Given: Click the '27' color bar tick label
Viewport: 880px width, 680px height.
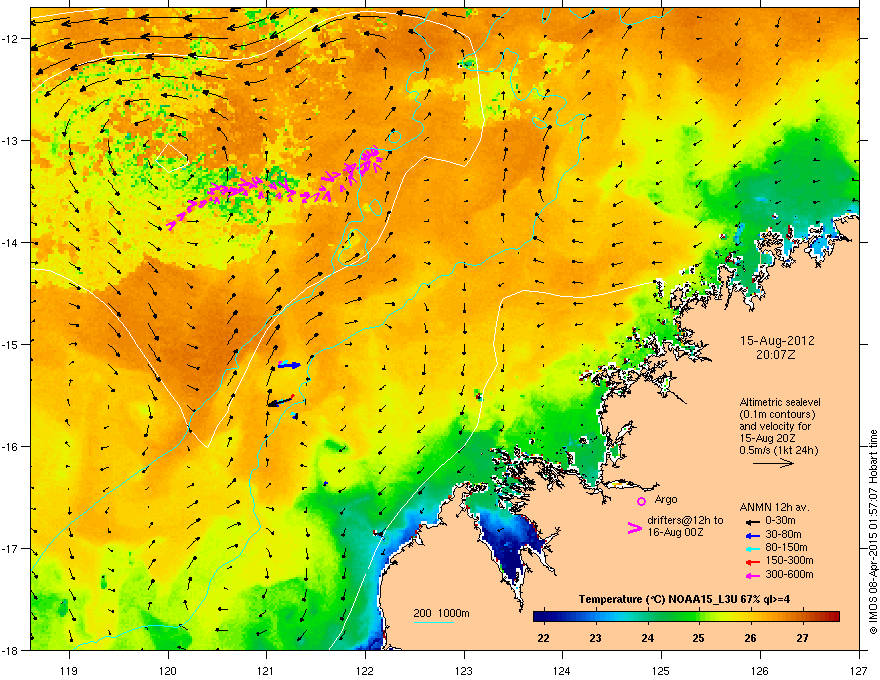Looking at the screenshot, I should pos(803,638).
